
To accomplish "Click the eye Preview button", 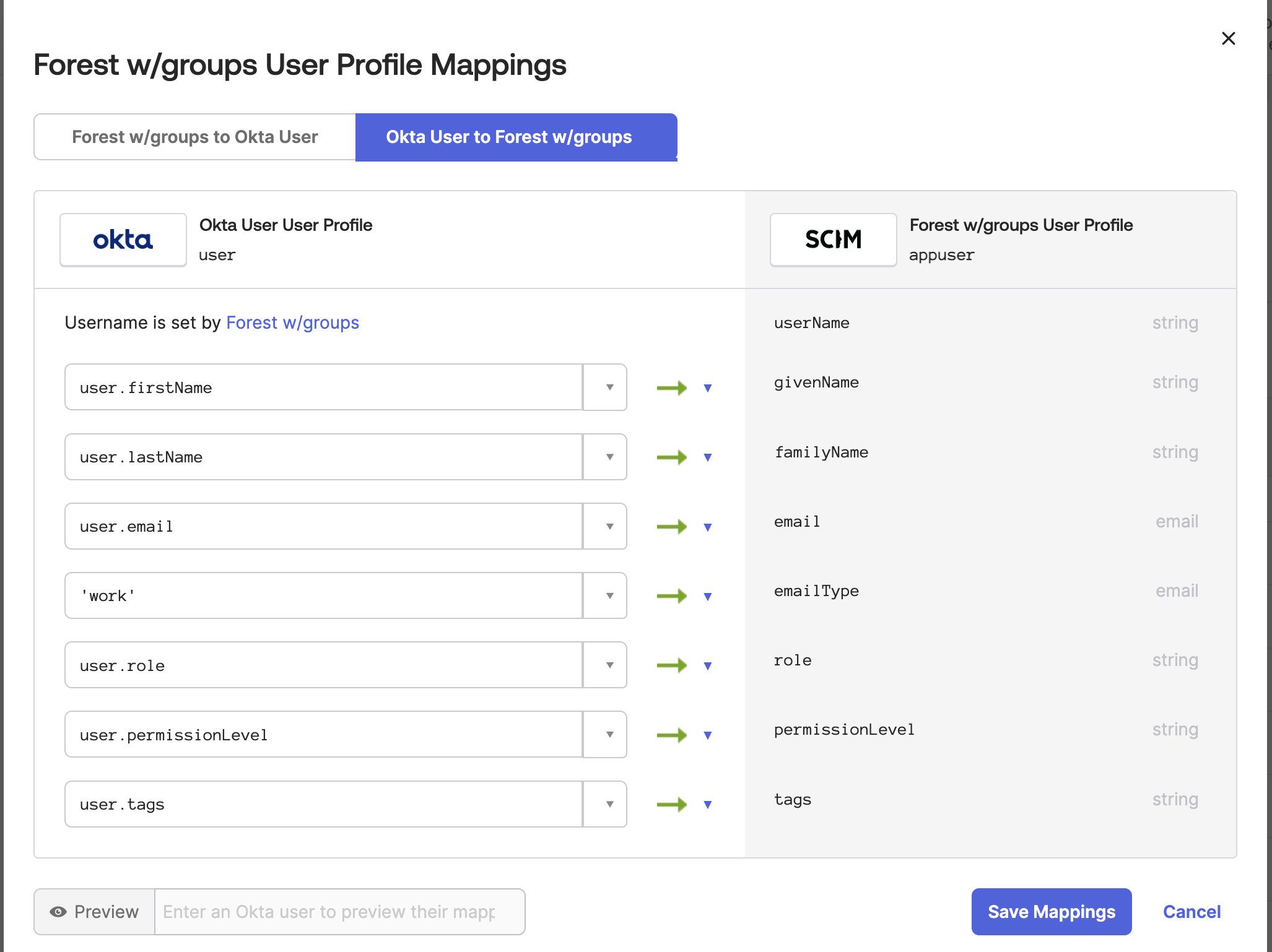I will click(95, 912).
